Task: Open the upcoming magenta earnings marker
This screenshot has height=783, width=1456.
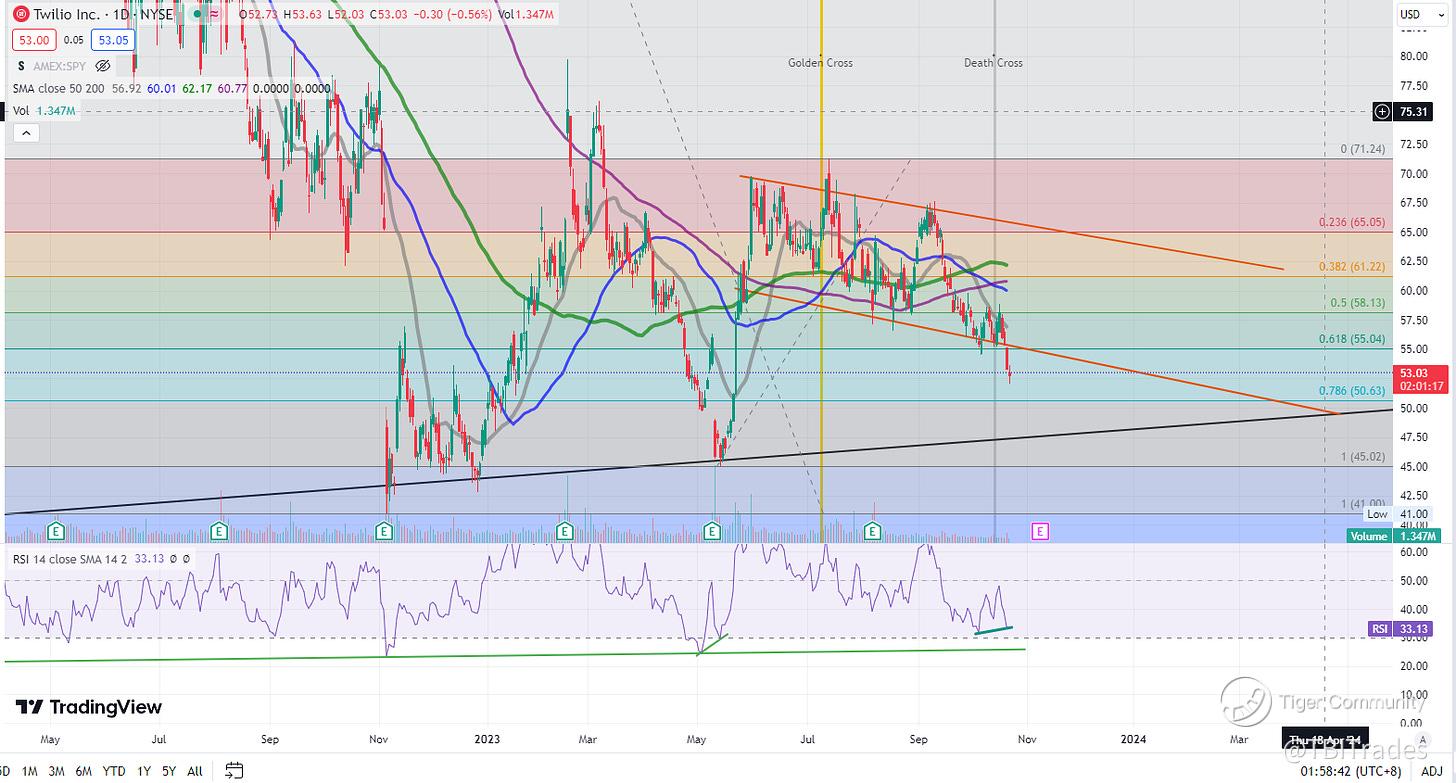Action: point(1040,531)
